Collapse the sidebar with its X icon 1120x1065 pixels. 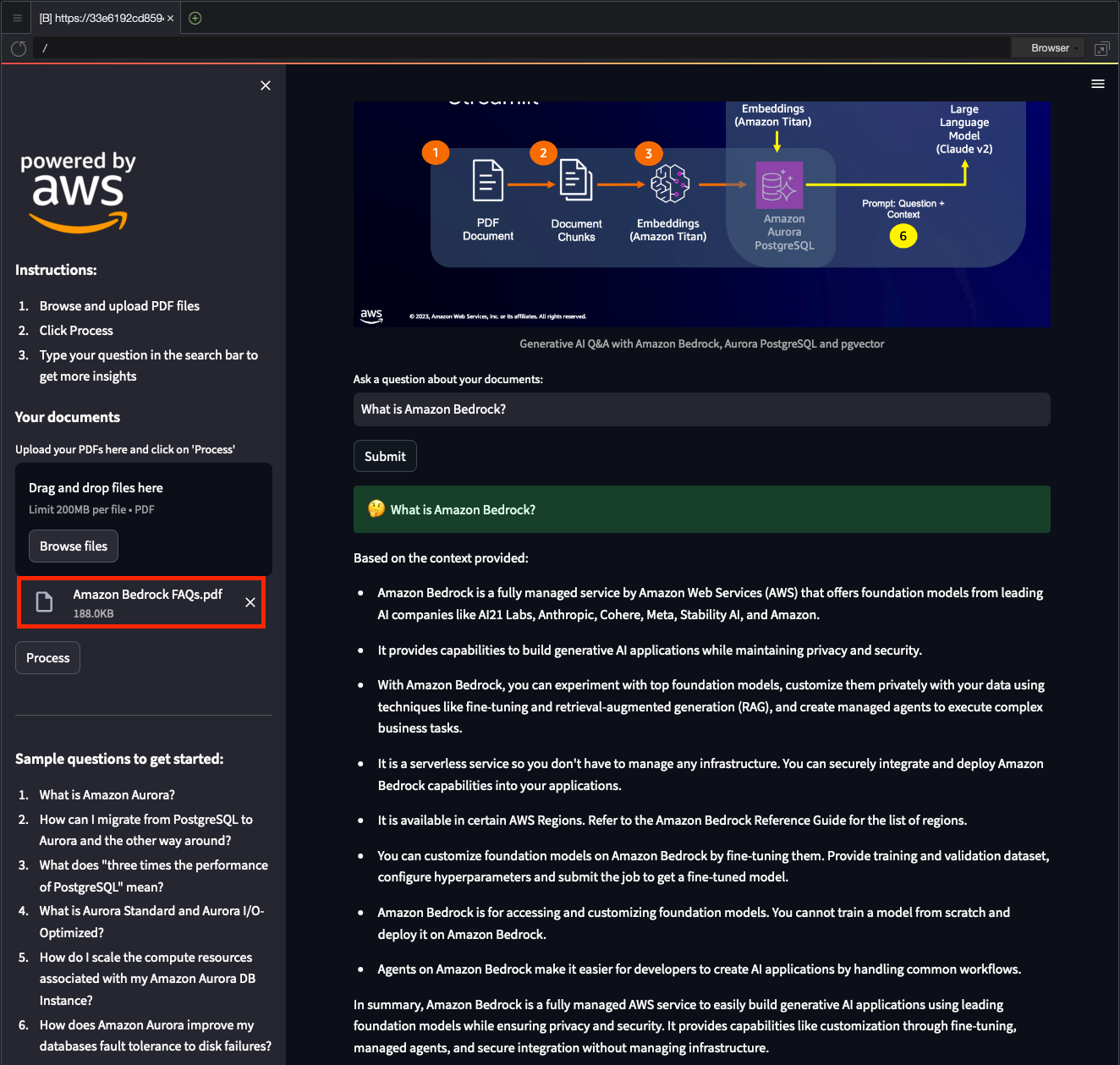pyautogui.click(x=266, y=85)
